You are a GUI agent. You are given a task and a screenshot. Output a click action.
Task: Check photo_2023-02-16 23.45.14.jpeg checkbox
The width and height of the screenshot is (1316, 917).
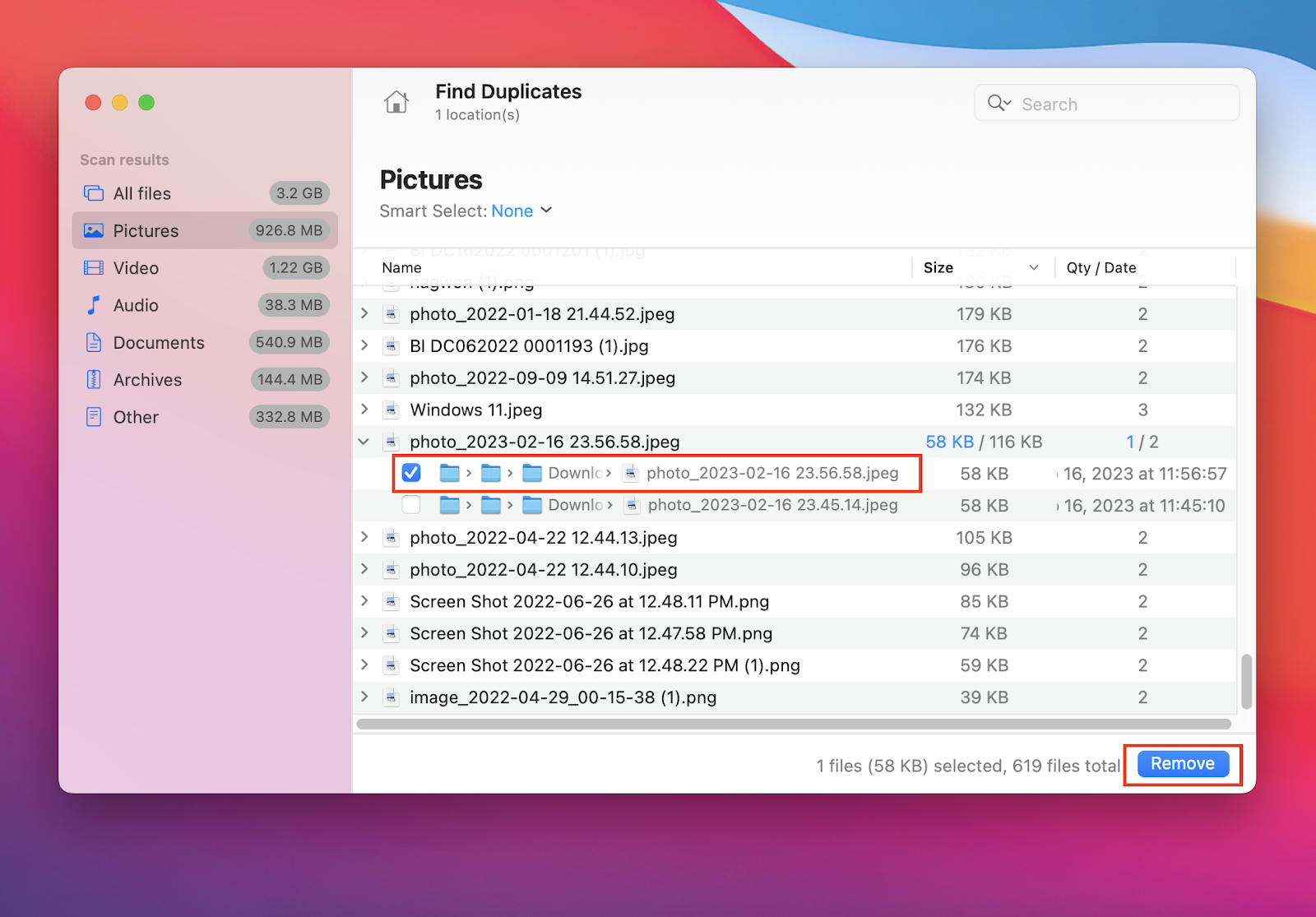coord(411,505)
